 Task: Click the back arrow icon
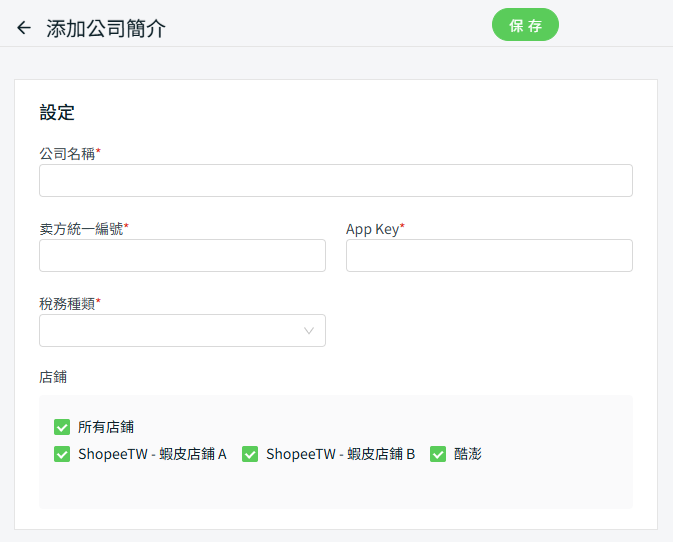pos(24,28)
